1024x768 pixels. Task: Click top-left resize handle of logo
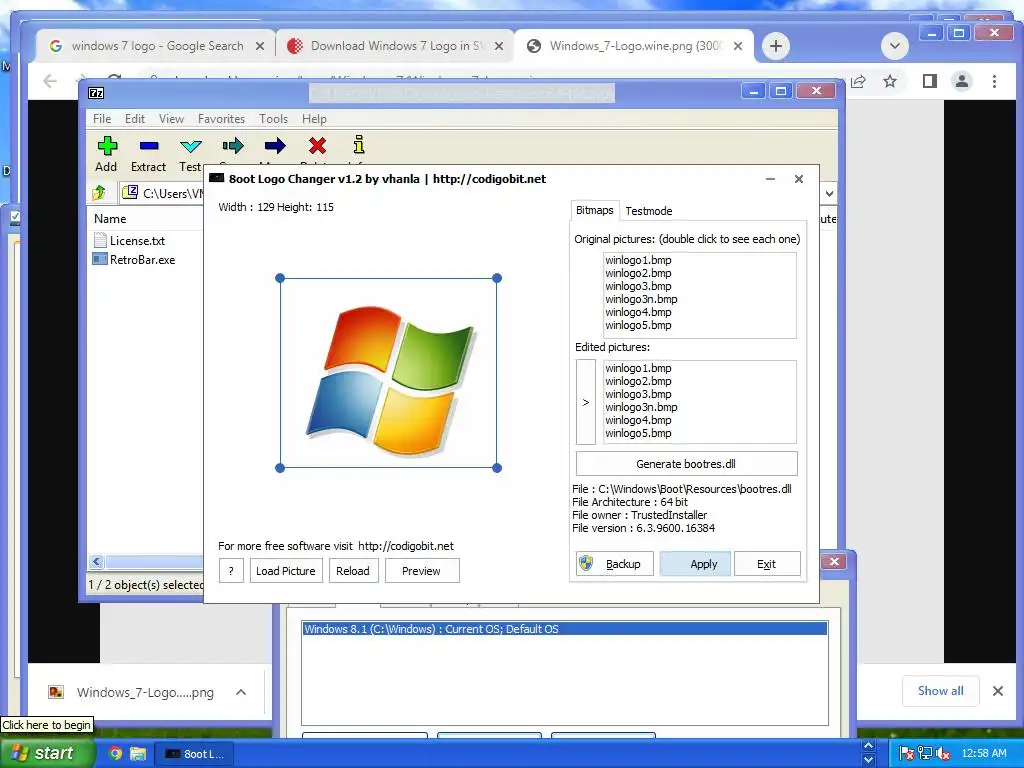click(x=280, y=278)
